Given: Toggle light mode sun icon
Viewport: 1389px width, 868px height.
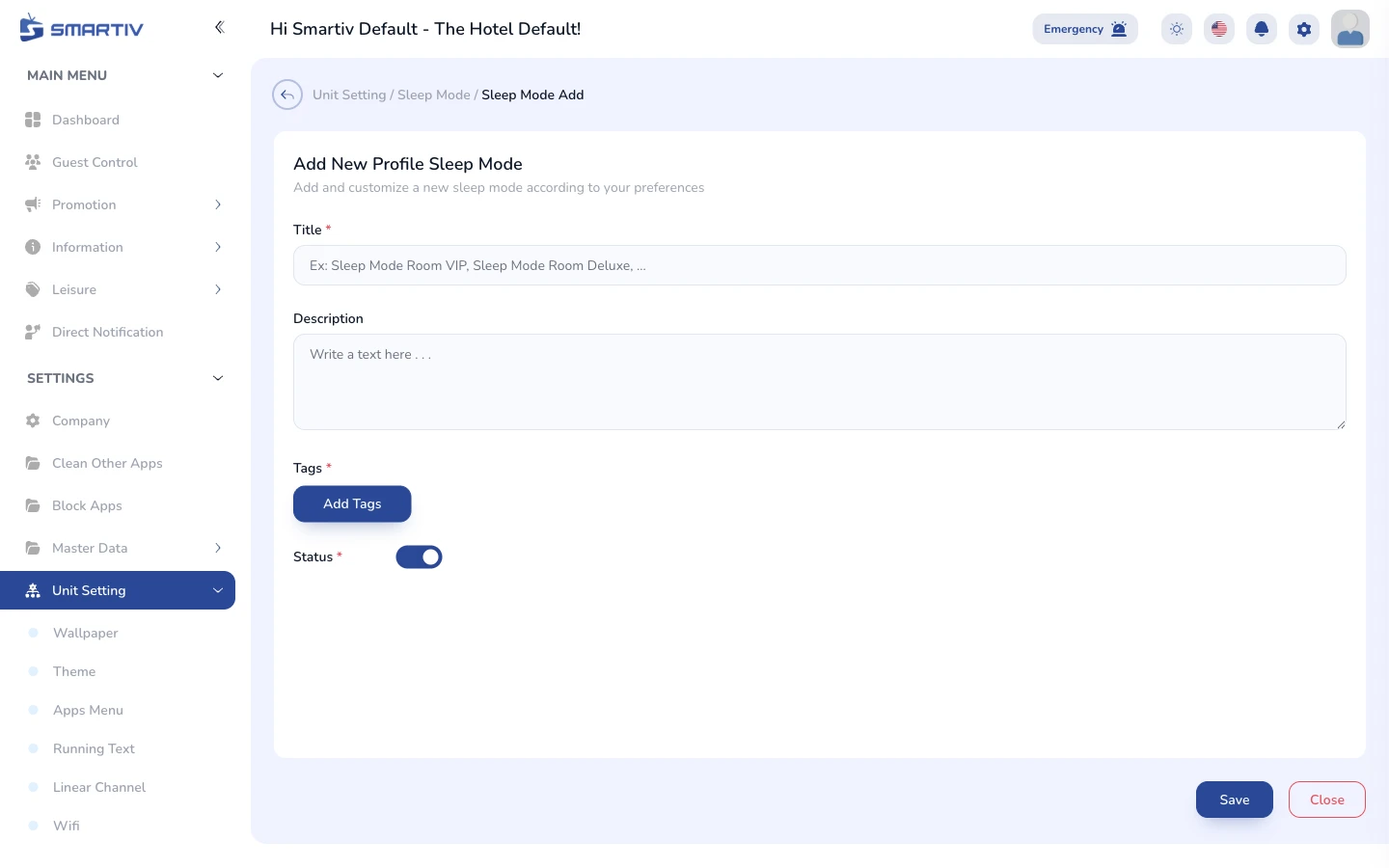Looking at the screenshot, I should [x=1177, y=29].
